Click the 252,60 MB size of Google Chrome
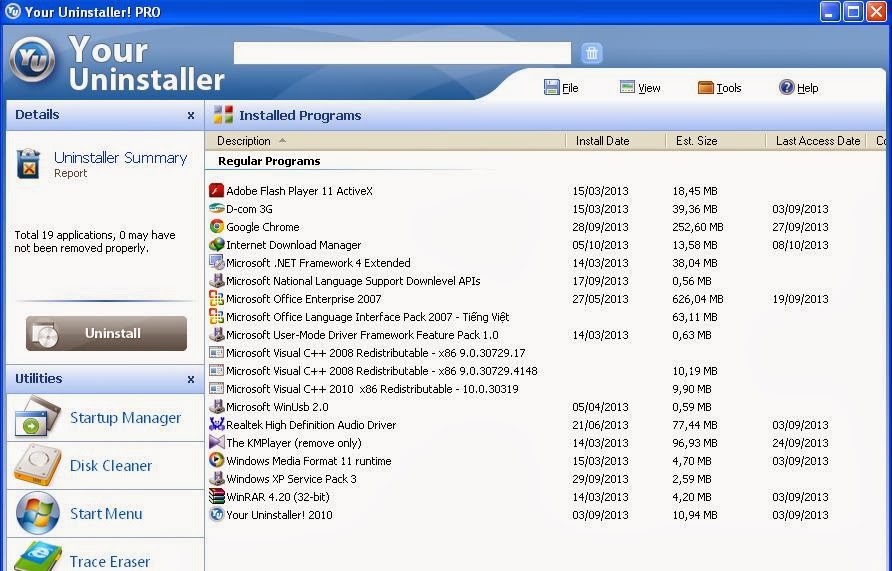The width and height of the screenshot is (892, 571). (697, 227)
